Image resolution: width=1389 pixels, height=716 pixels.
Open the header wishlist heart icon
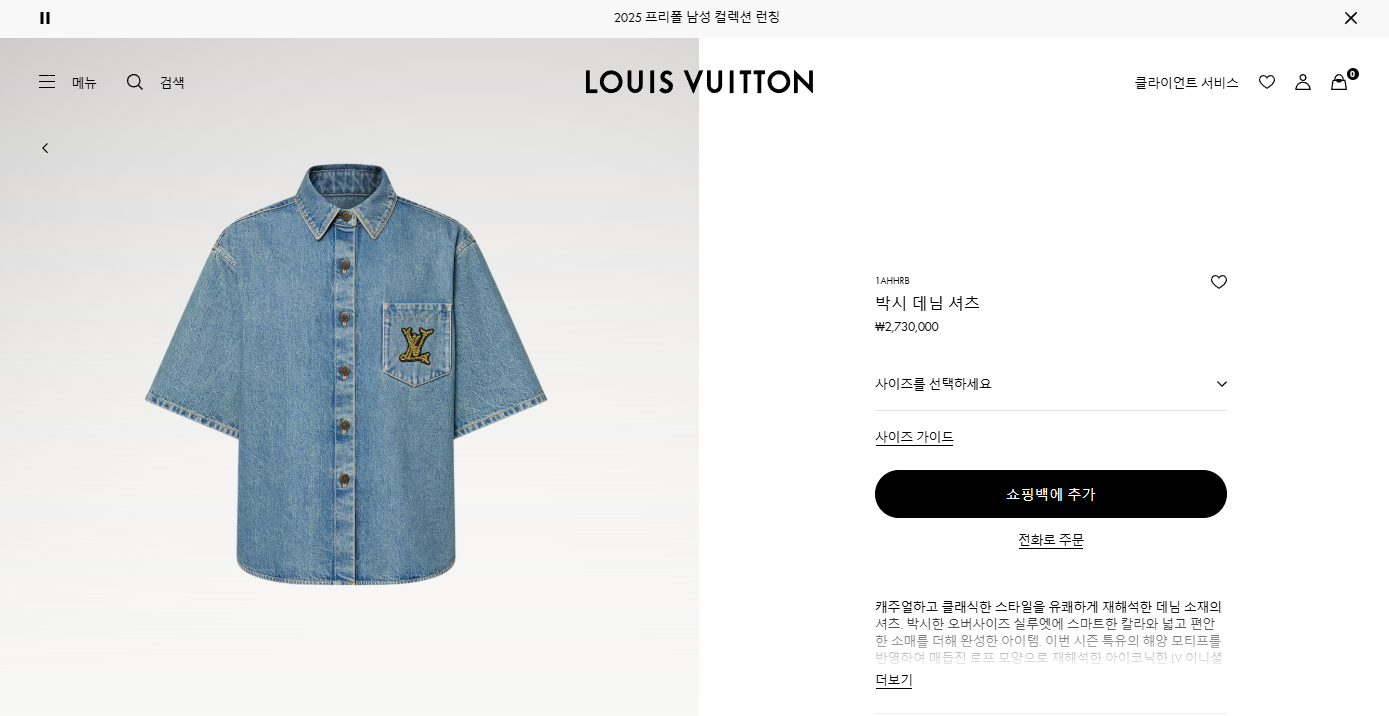(1267, 82)
